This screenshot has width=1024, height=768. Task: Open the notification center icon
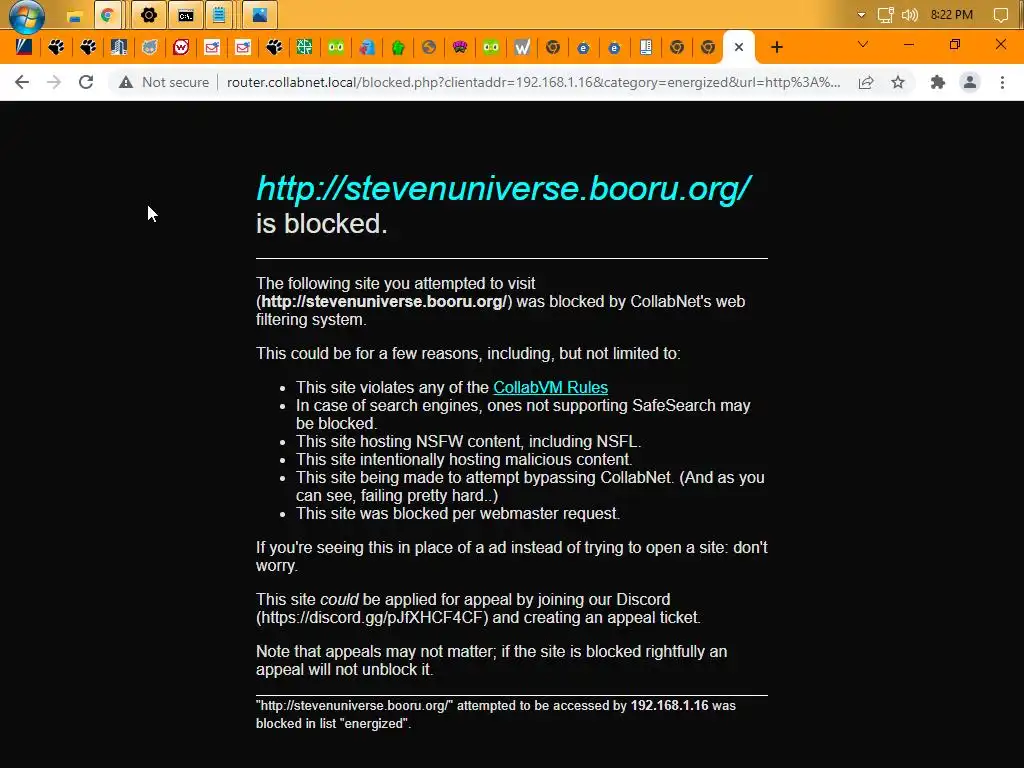pyautogui.click(x=1000, y=15)
